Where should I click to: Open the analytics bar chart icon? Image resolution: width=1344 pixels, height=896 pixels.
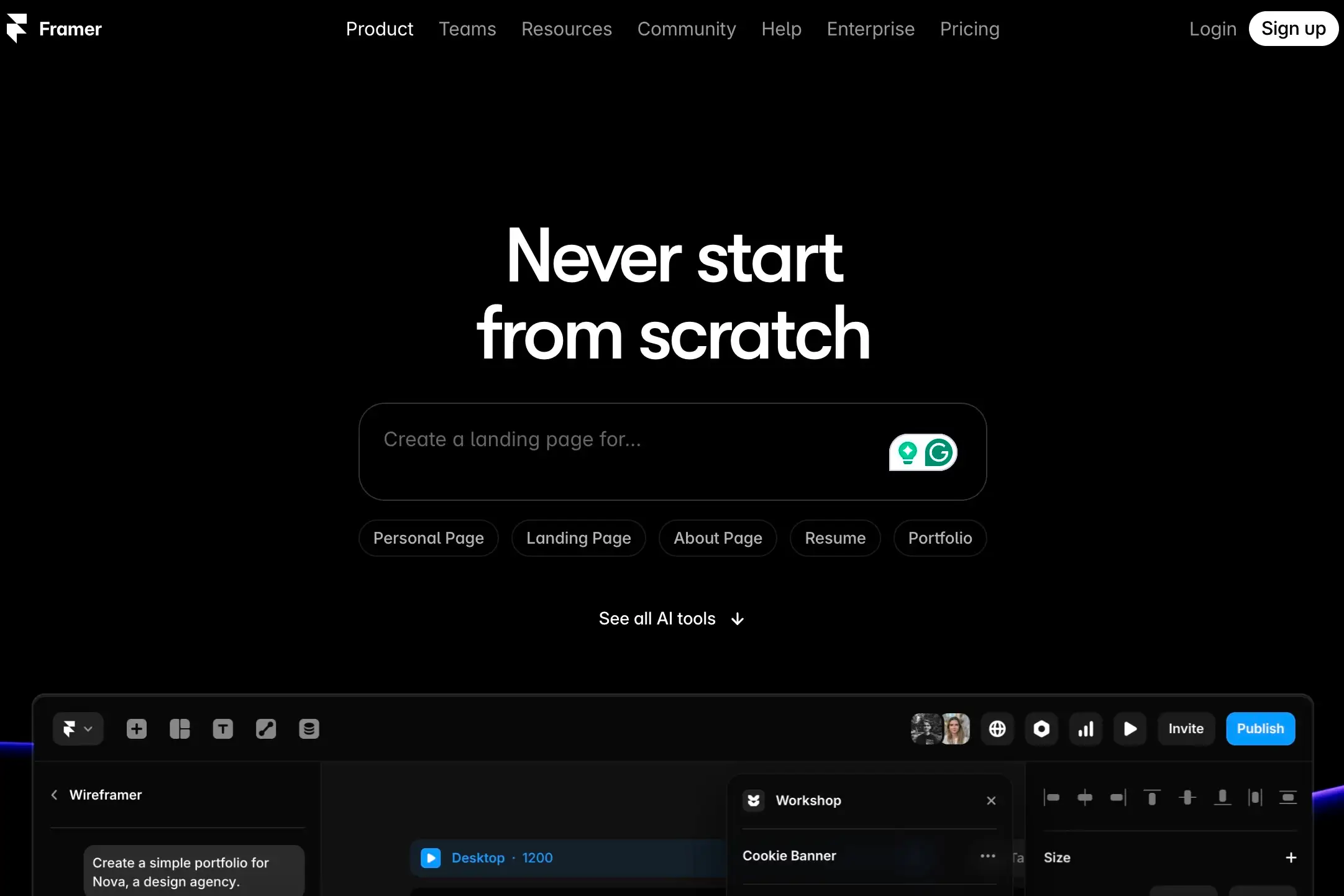[x=1086, y=729]
